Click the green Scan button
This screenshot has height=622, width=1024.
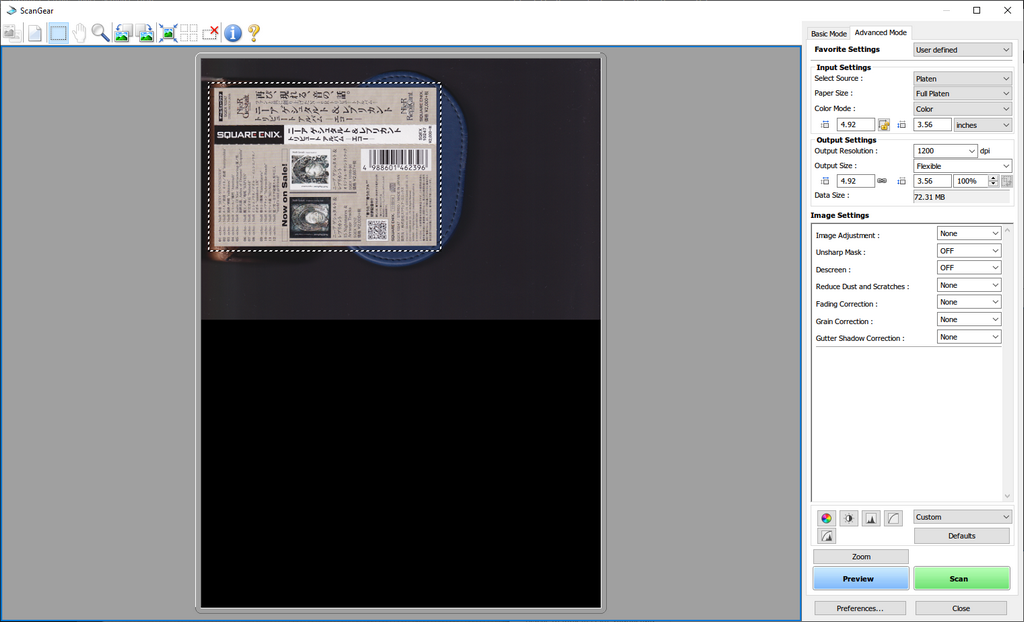tap(961, 578)
